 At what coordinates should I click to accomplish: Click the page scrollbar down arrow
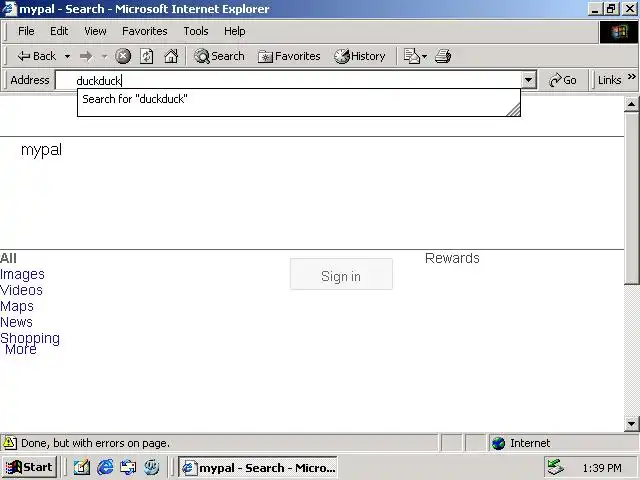pos(631,424)
